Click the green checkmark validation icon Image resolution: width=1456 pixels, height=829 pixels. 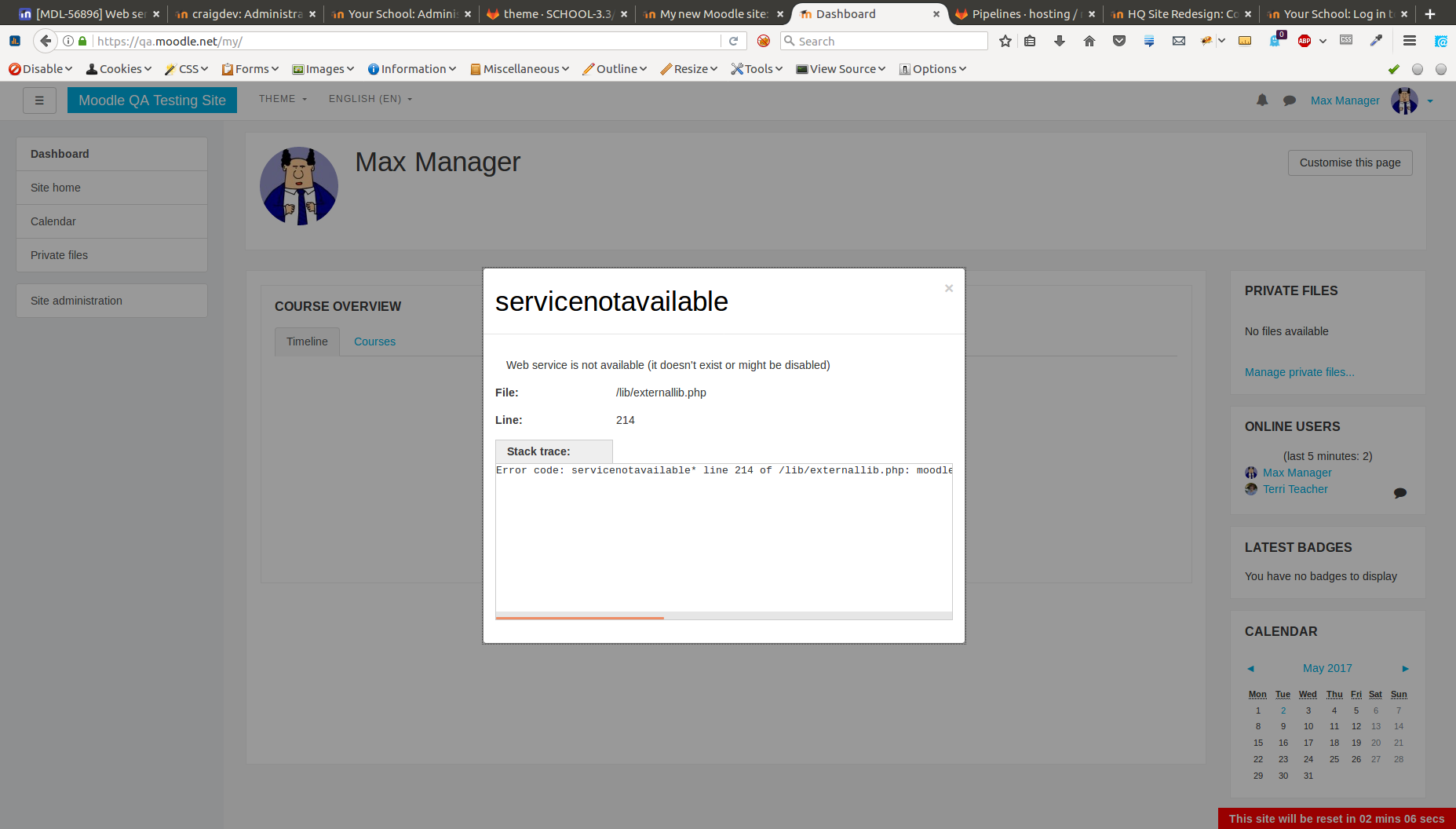[x=1394, y=69]
